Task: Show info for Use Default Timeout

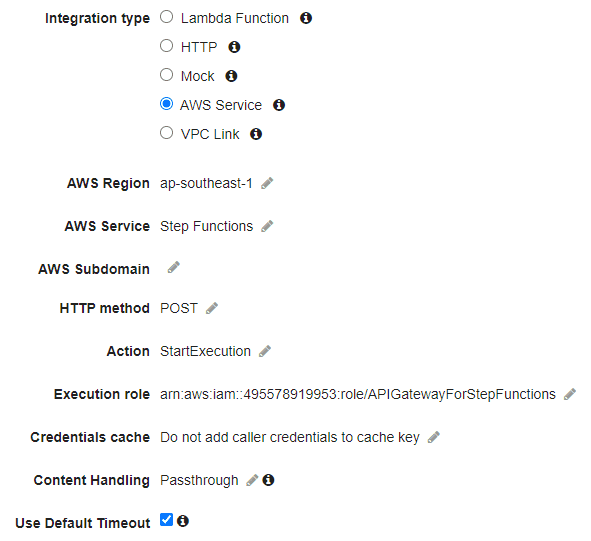Action: pyautogui.click(x=183, y=521)
